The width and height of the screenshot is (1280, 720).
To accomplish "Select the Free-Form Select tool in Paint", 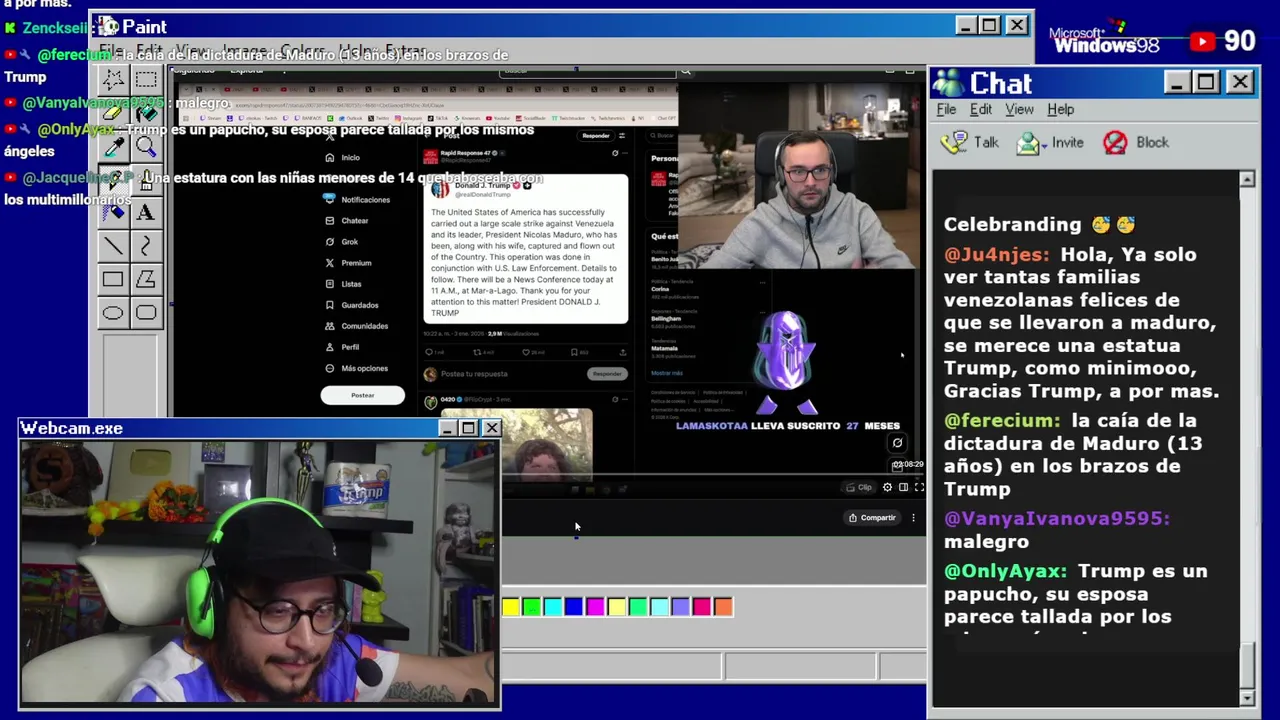I will [x=113, y=80].
